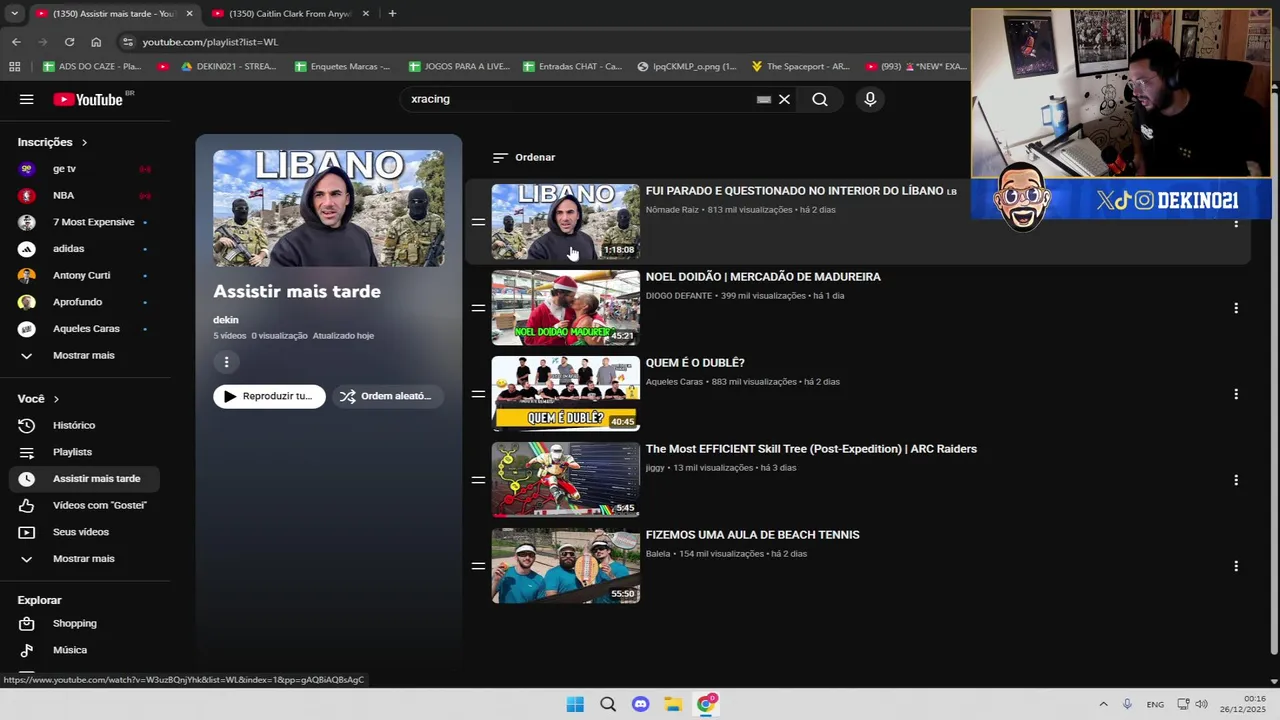Grab the reorder handle of BEACH TENNIS video
1280x720 pixels.
[x=478, y=566]
